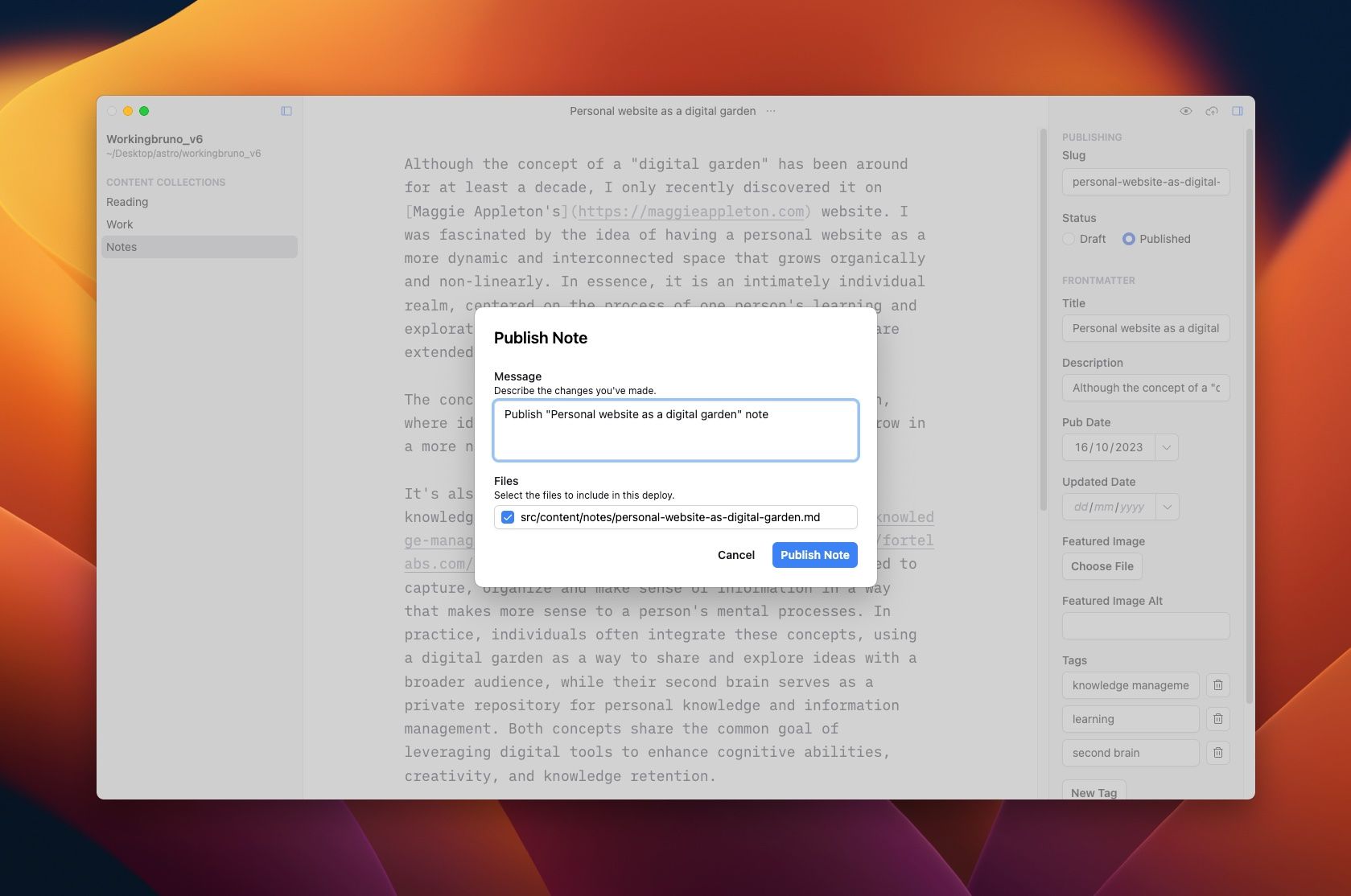The width and height of the screenshot is (1351, 896).
Task: Click the project path ~/Desktop/astro/workingbruno_v6
Action: tap(183, 154)
